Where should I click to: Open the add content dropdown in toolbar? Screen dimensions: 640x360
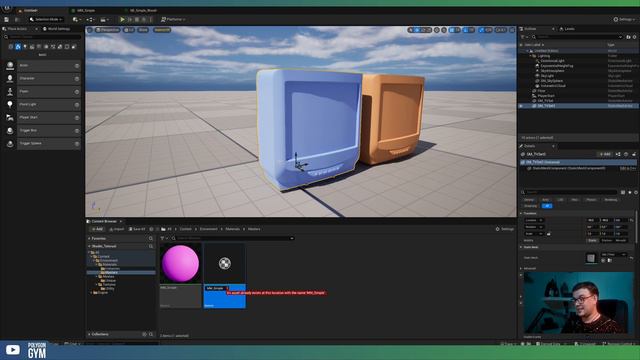tap(76, 19)
